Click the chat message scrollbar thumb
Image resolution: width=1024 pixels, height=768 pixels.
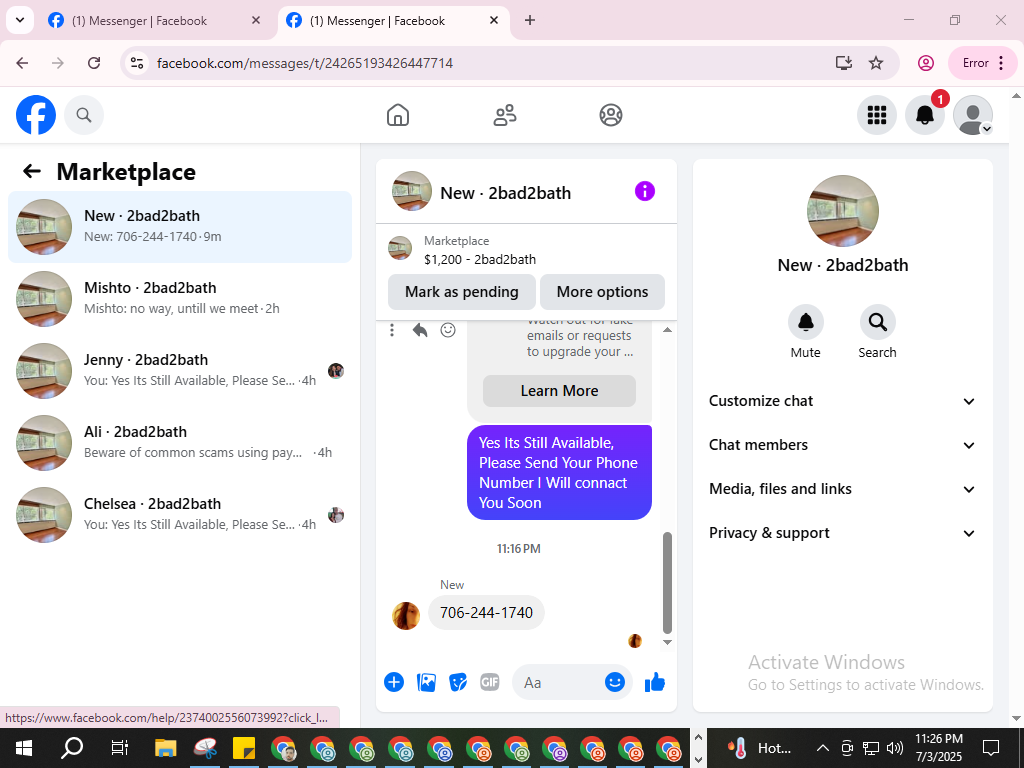[x=667, y=583]
